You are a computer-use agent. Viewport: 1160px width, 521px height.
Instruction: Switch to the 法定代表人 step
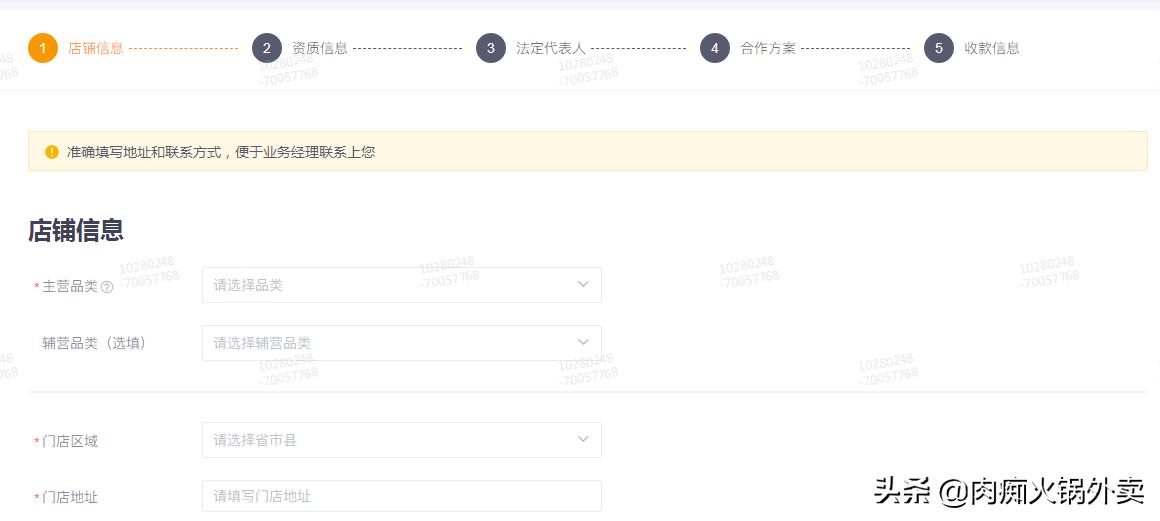coord(551,48)
